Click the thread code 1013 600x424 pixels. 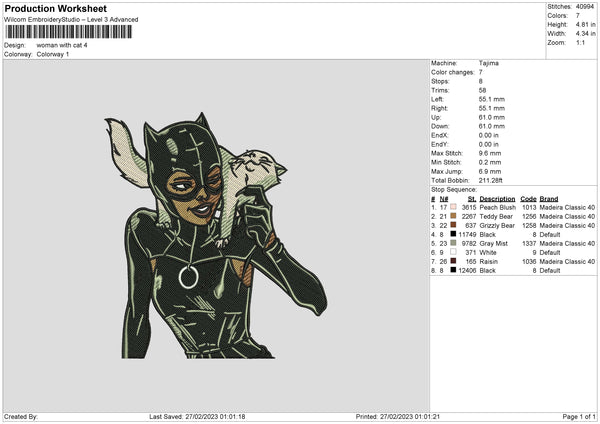pos(529,207)
